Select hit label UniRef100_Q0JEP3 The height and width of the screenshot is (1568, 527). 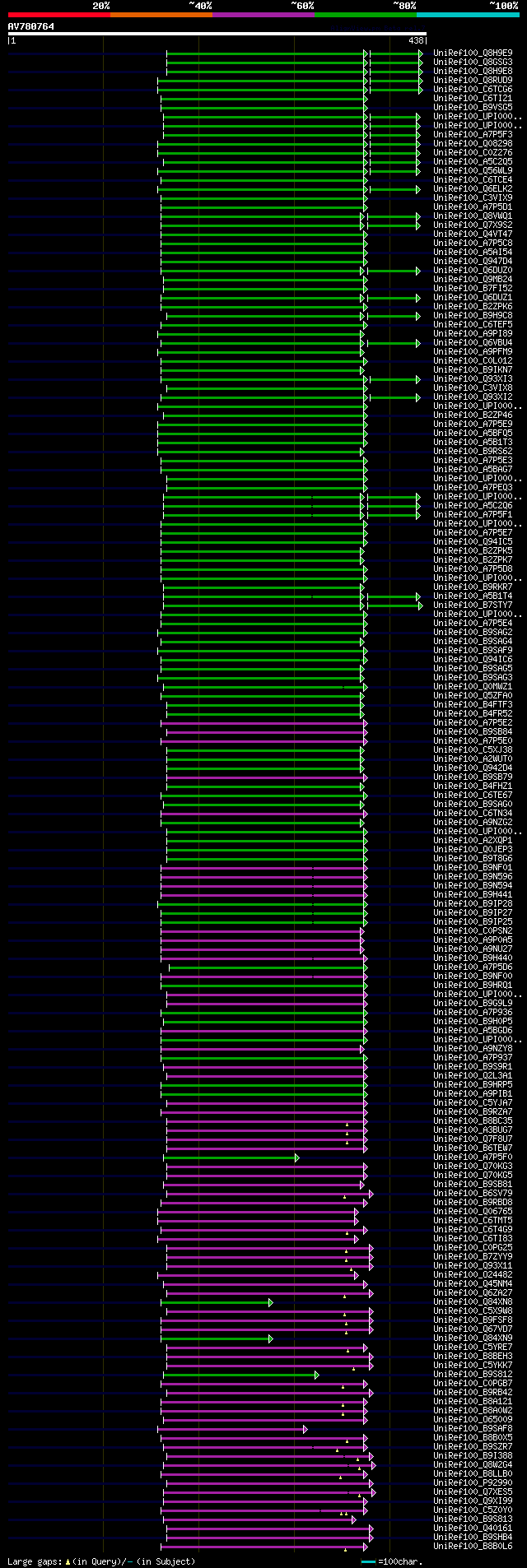[x=473, y=849]
